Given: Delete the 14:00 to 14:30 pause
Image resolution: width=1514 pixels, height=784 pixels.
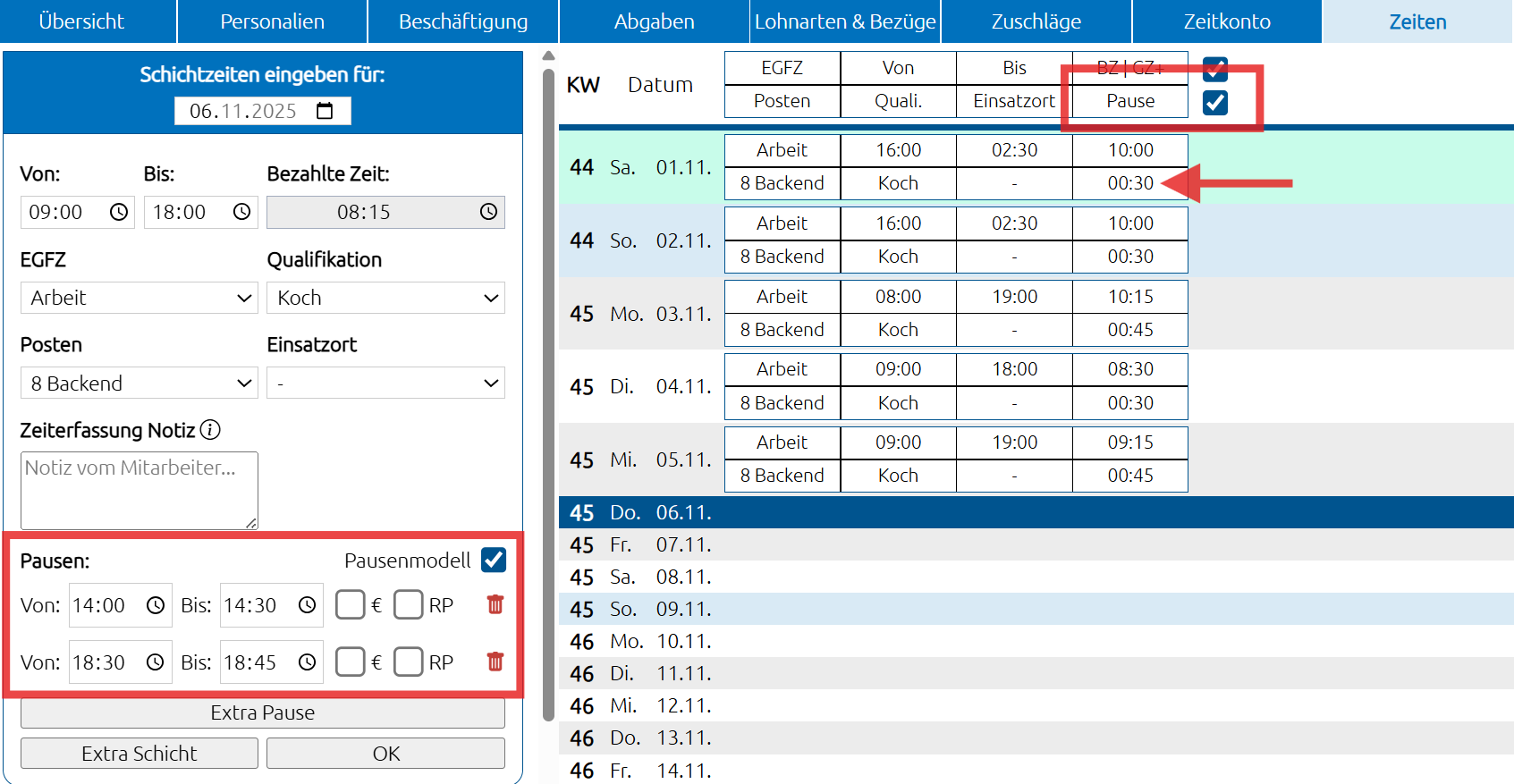Looking at the screenshot, I should (495, 605).
